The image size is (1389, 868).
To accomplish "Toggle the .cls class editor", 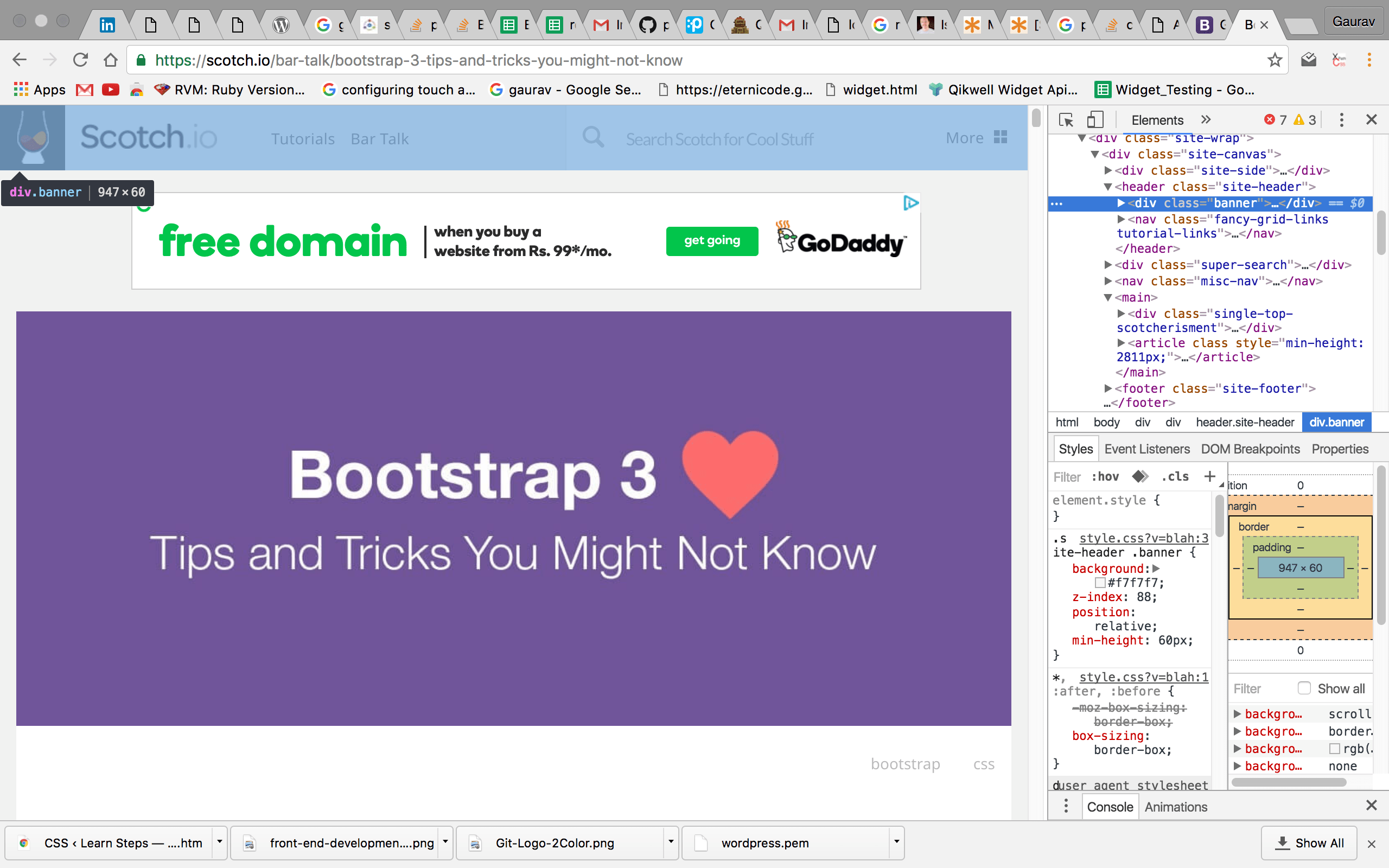I will (1174, 476).
